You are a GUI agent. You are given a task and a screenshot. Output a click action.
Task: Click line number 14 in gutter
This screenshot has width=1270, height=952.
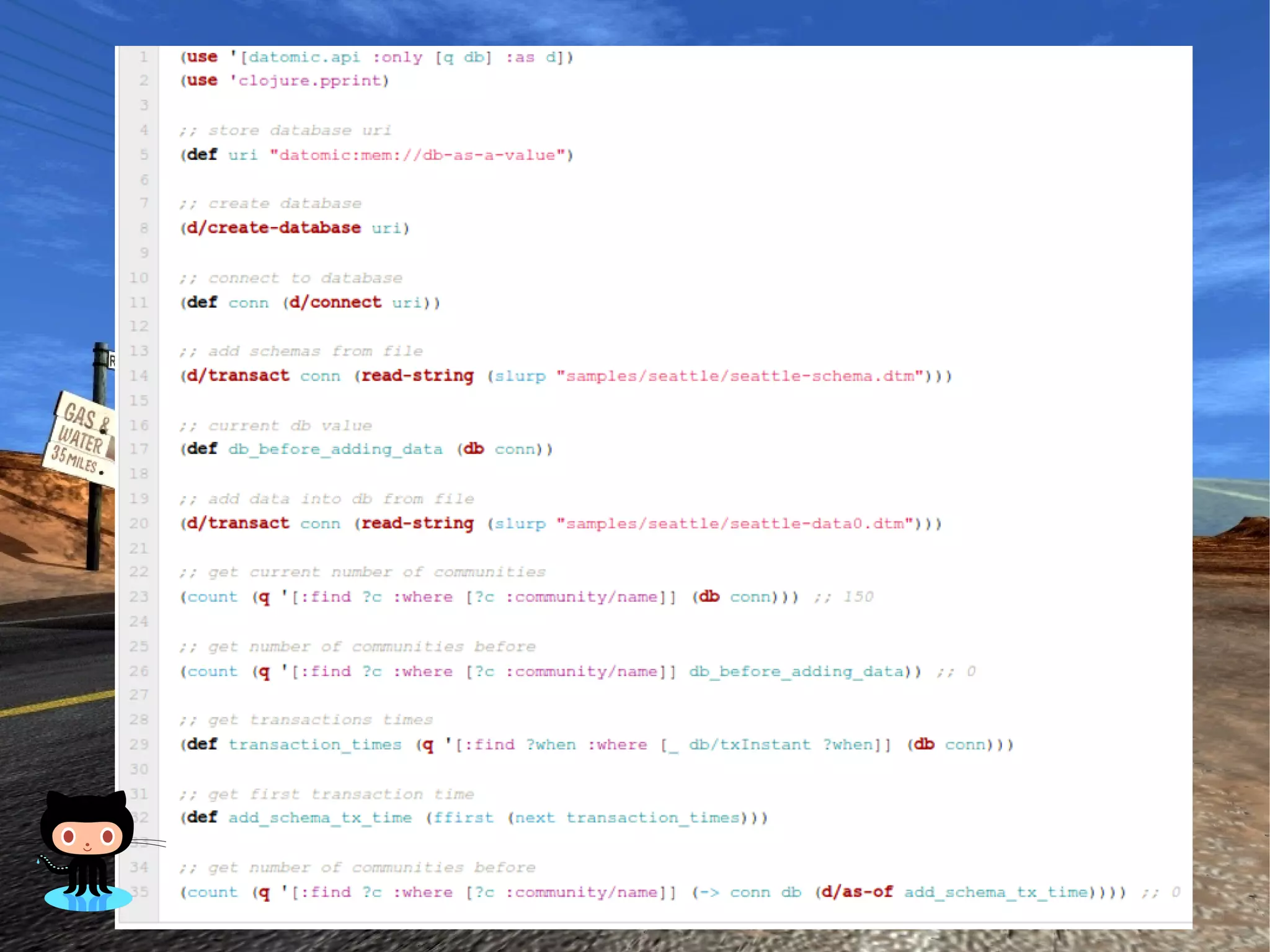pyautogui.click(x=139, y=376)
